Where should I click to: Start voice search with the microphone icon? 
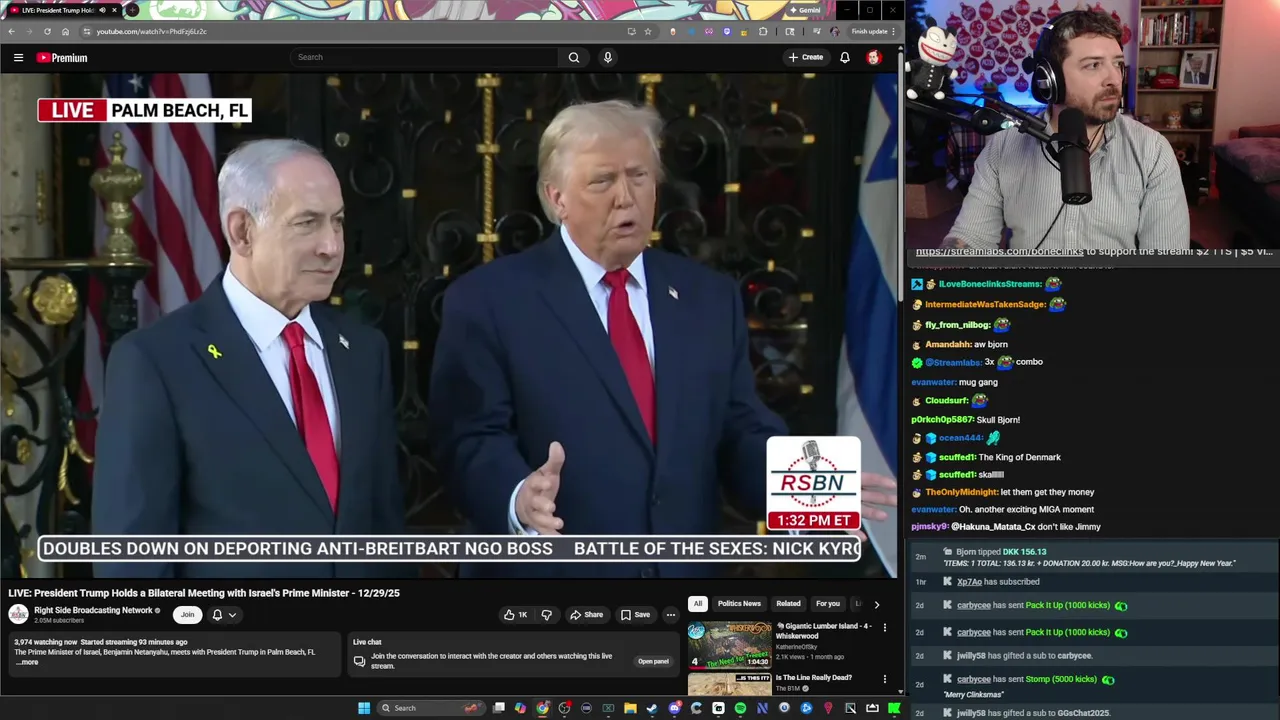click(607, 57)
